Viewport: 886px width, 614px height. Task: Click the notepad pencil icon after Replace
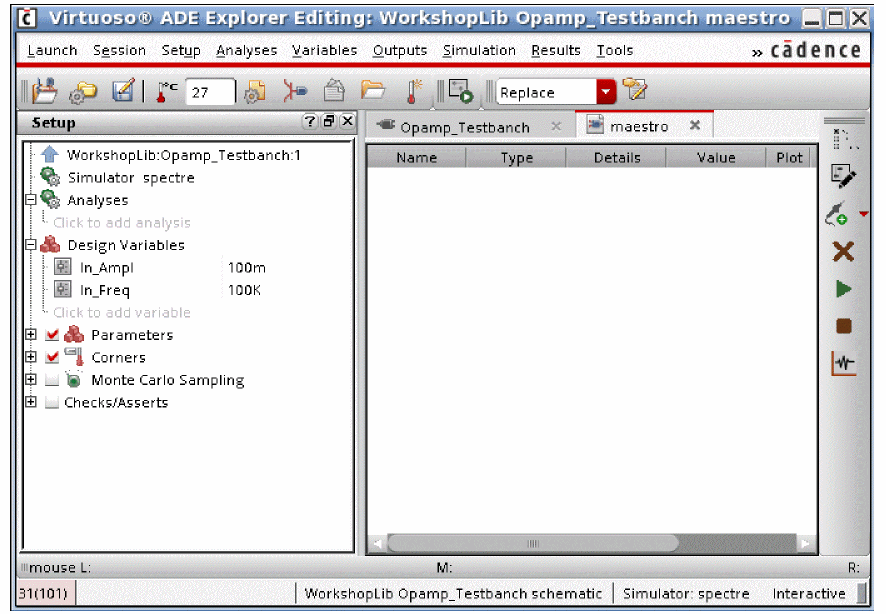(x=635, y=89)
